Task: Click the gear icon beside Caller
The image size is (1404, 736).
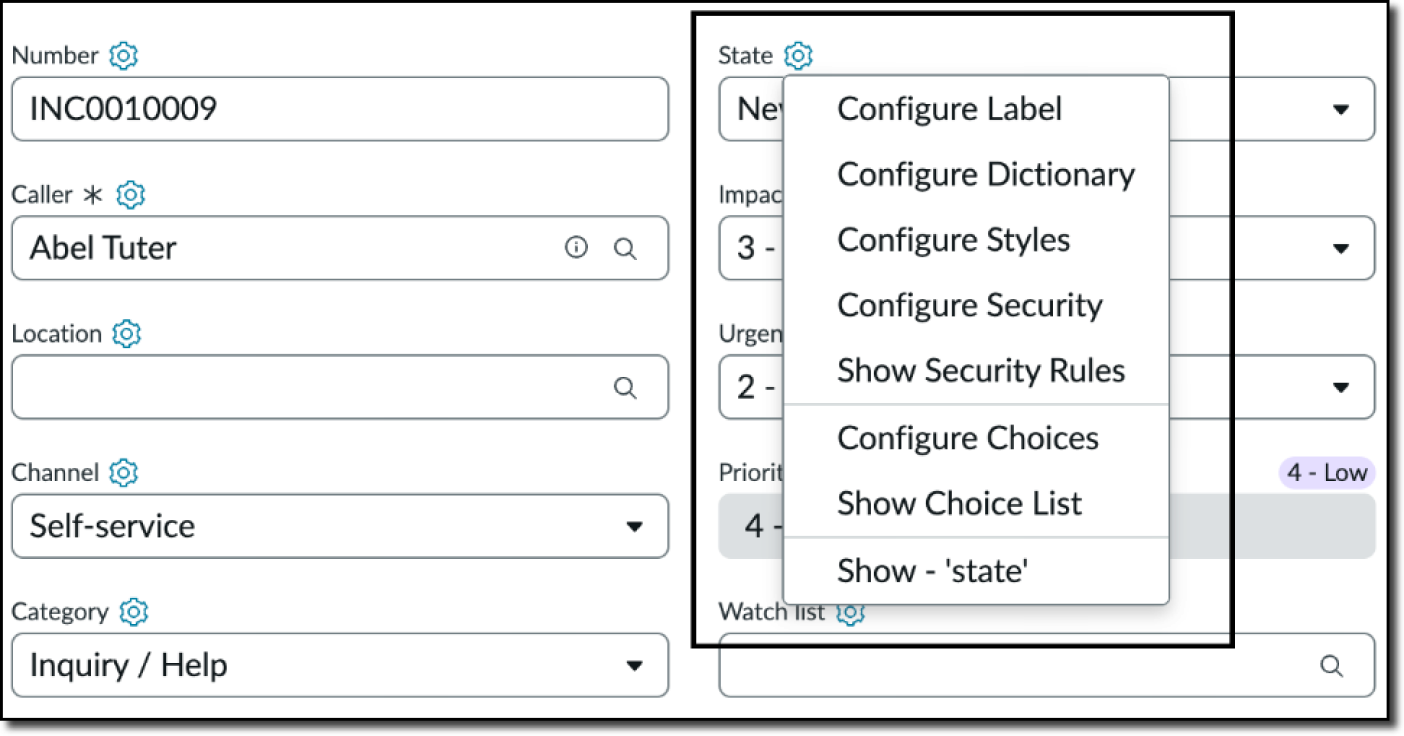Action: click(x=131, y=195)
